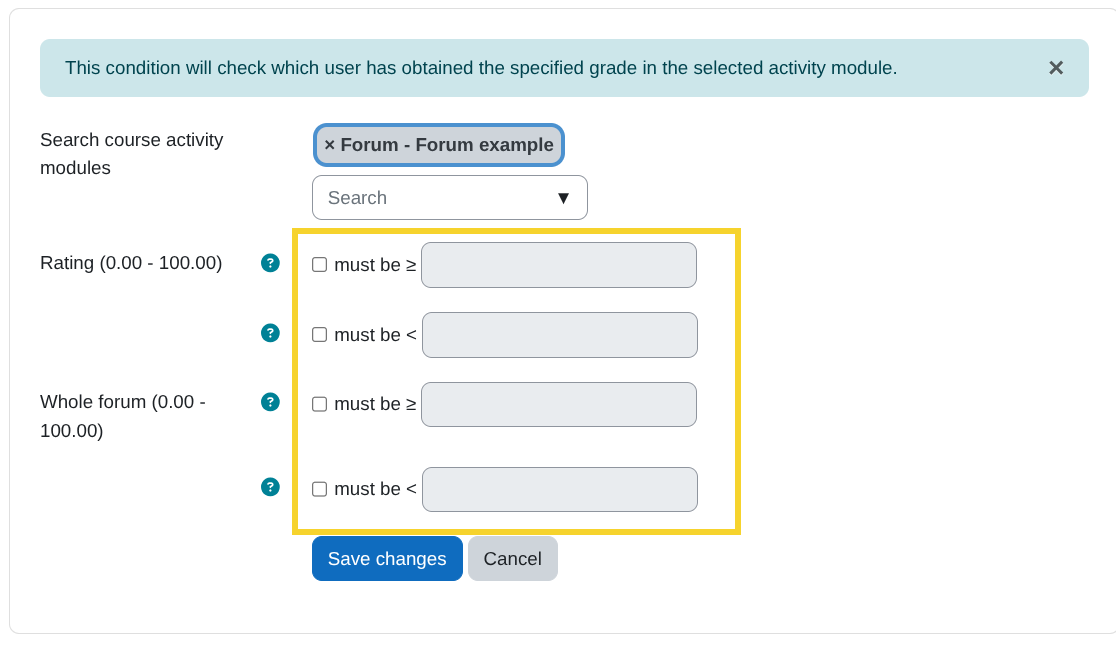
Task: Save changes to the condition
Action: [x=387, y=559]
